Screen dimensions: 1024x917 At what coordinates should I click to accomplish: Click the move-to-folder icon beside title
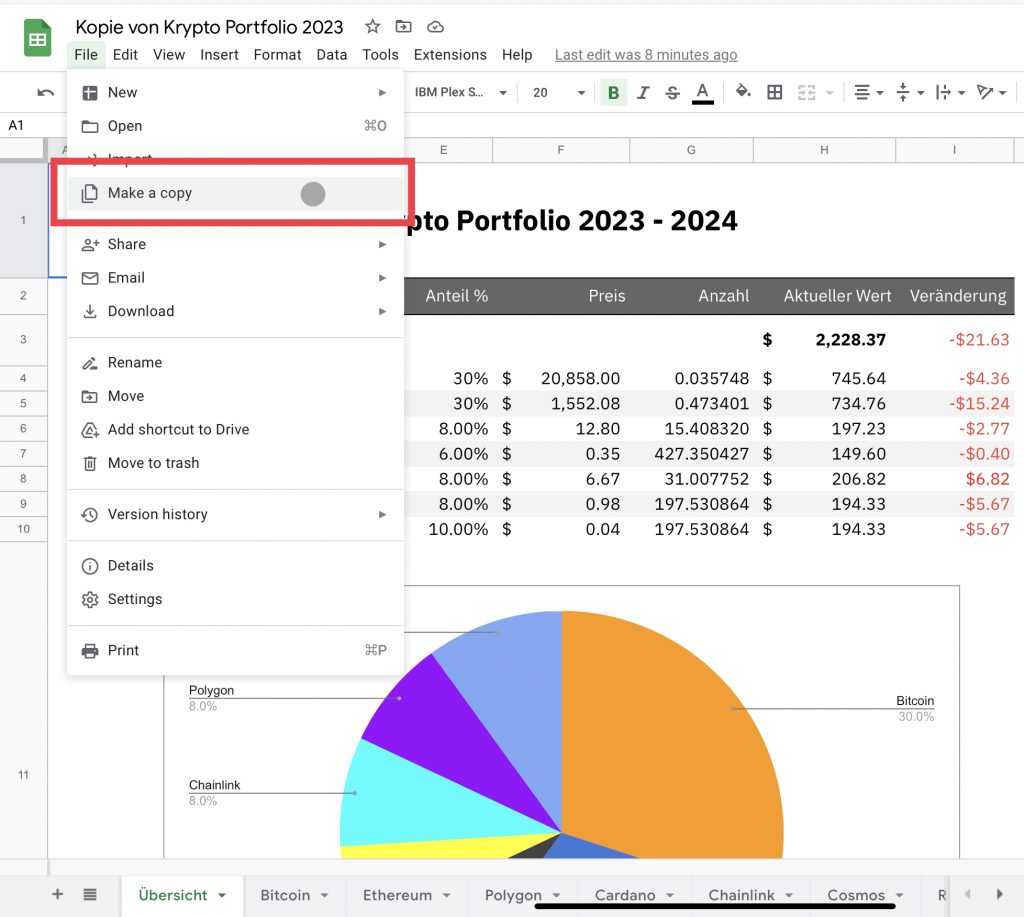[x=404, y=27]
